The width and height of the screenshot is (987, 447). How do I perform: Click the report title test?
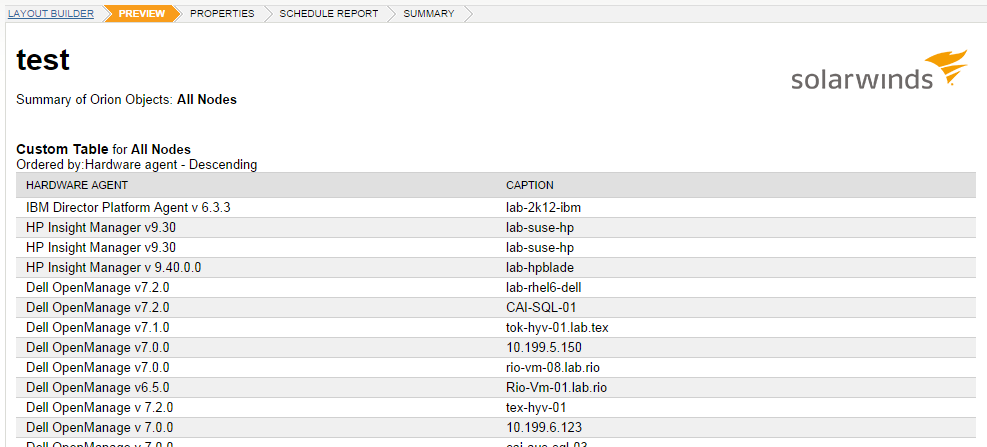(43, 60)
